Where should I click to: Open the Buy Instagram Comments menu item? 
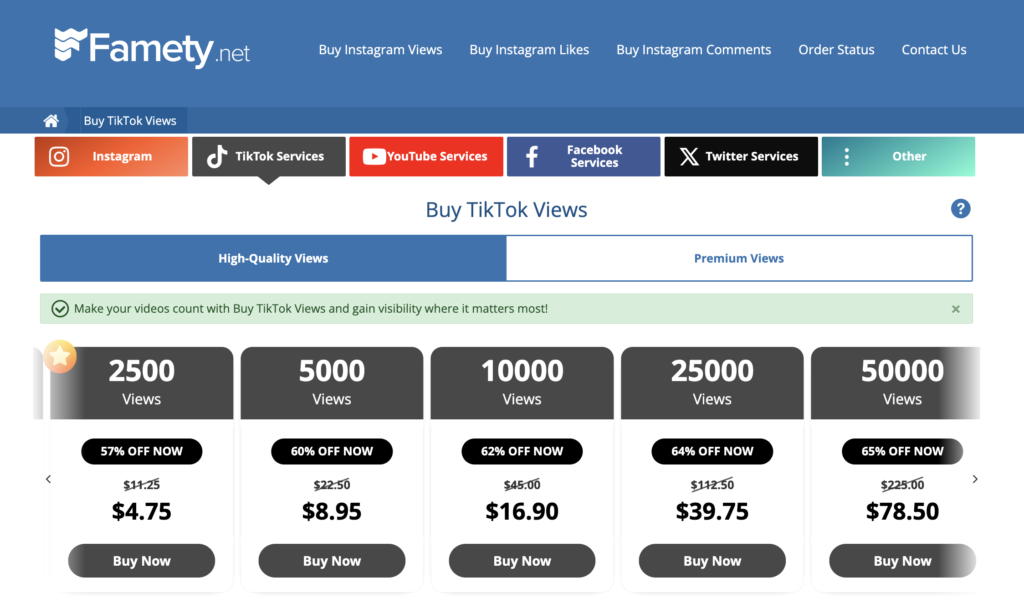coord(694,49)
